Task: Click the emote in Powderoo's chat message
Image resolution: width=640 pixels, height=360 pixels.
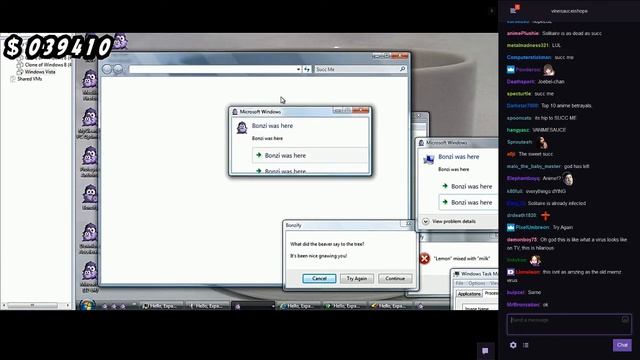Action: [x=549, y=70]
